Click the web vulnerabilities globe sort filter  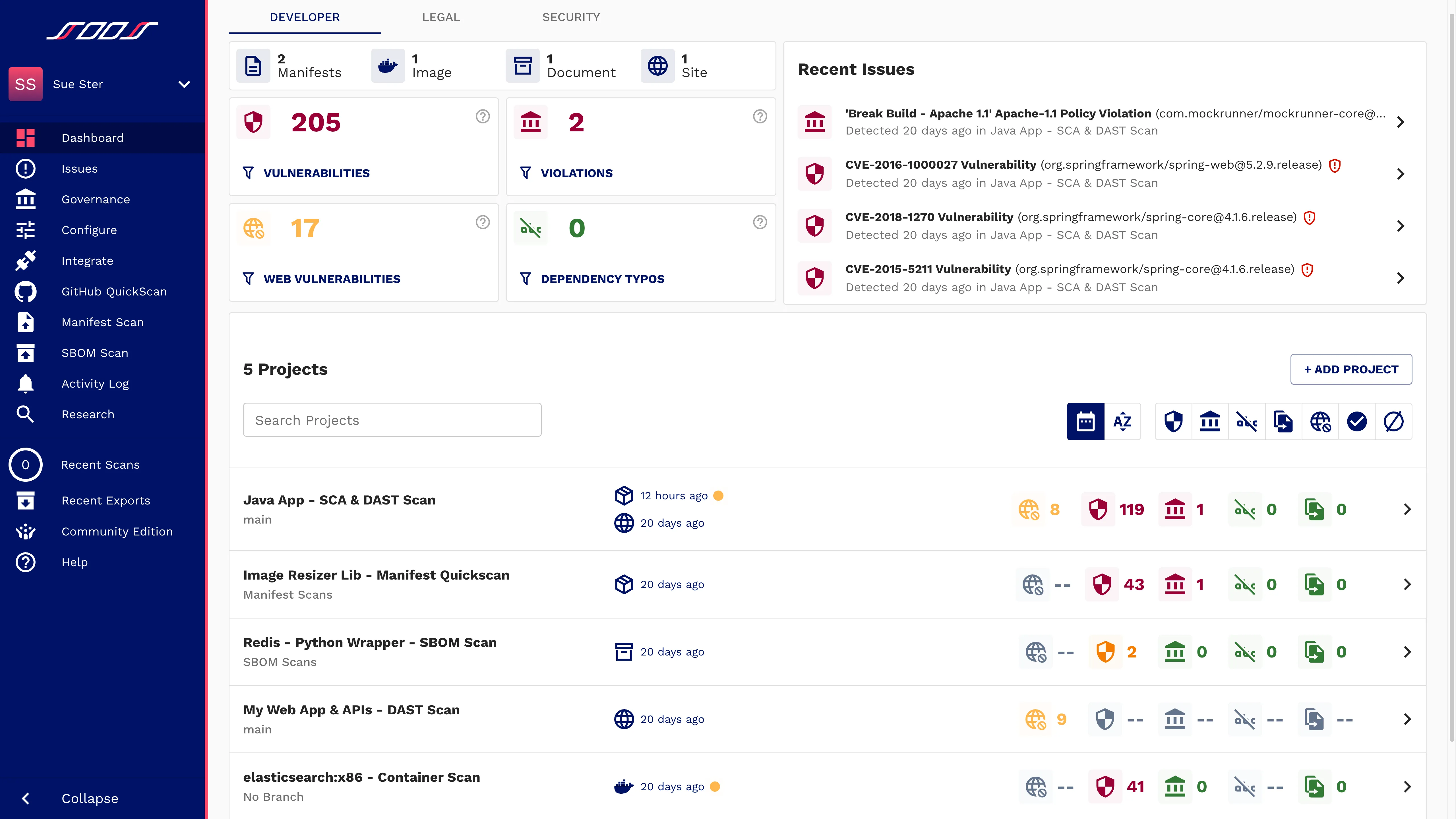[1320, 421]
